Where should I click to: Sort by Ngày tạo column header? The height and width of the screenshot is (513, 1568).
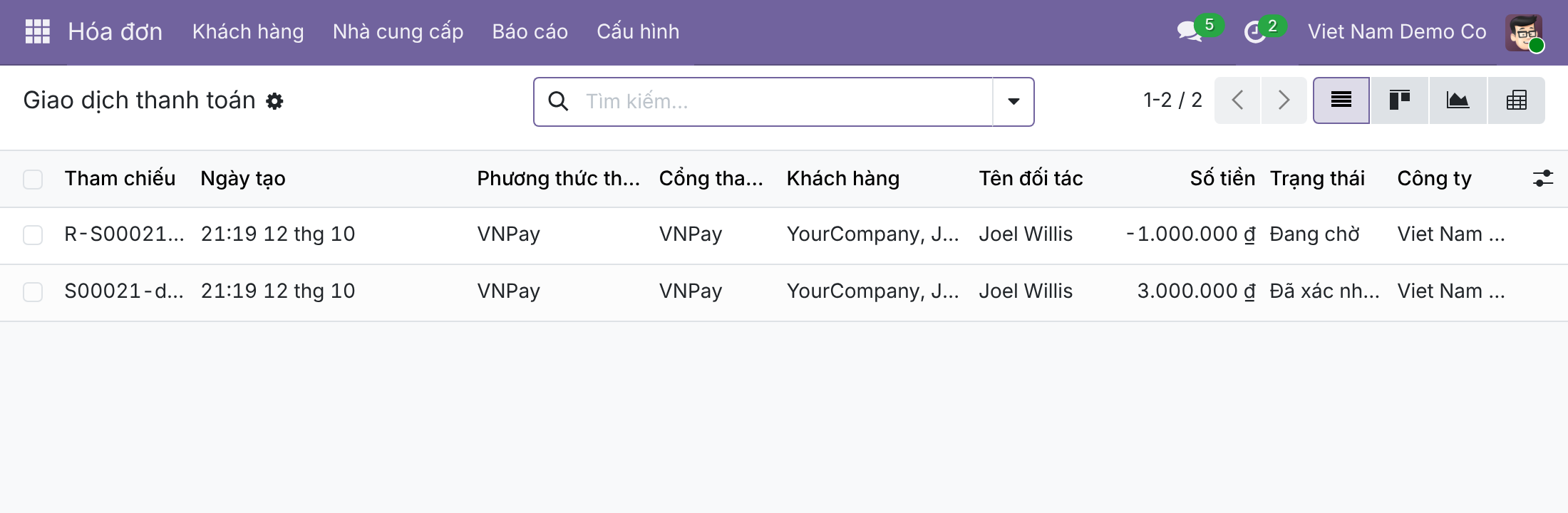243,178
